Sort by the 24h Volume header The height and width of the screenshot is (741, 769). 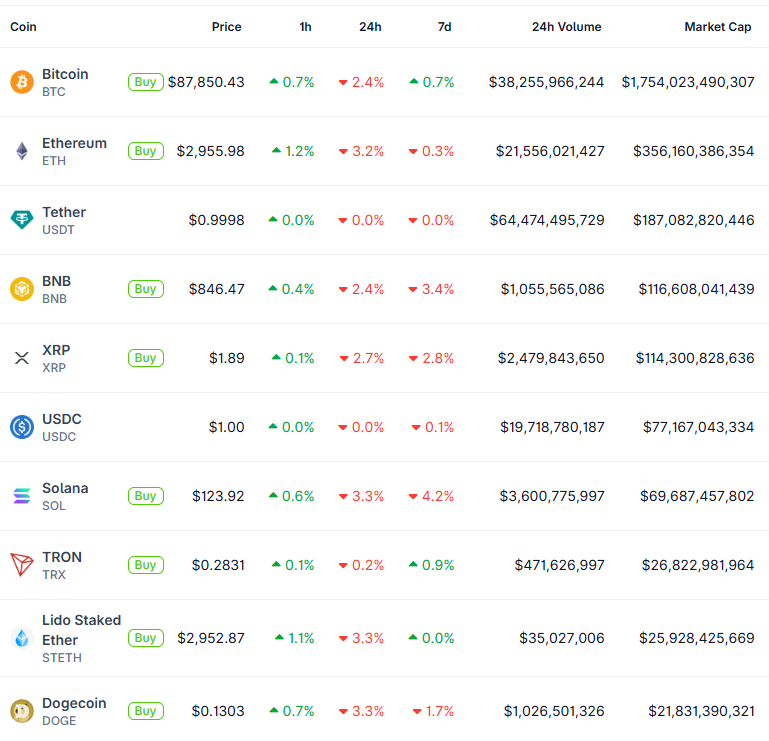(x=566, y=27)
